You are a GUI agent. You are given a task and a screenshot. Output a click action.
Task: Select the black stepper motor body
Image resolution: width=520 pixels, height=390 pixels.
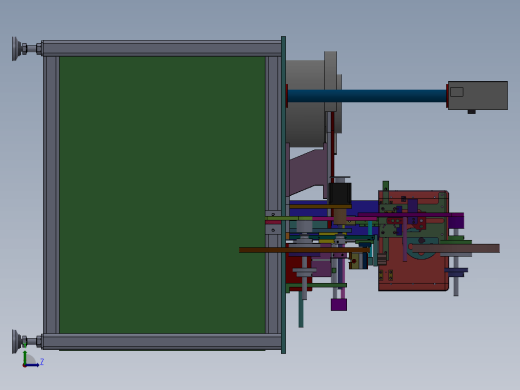pyautogui.click(x=340, y=193)
